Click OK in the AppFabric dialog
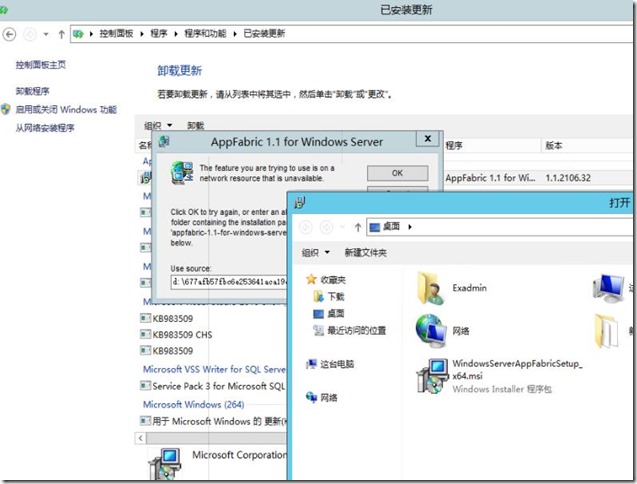637x484 pixels. pyautogui.click(x=397, y=173)
